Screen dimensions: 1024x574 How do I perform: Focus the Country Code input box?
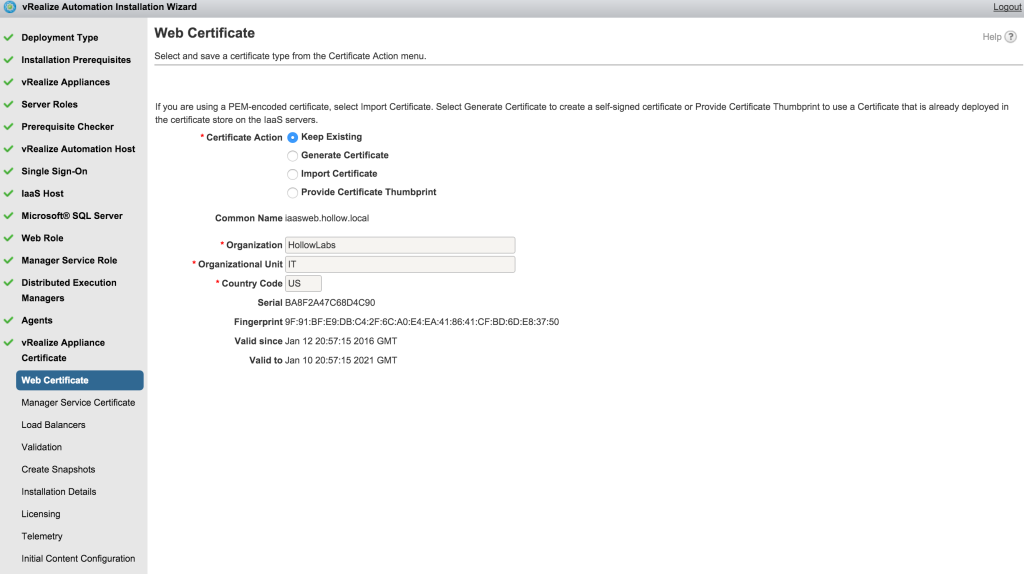point(303,284)
